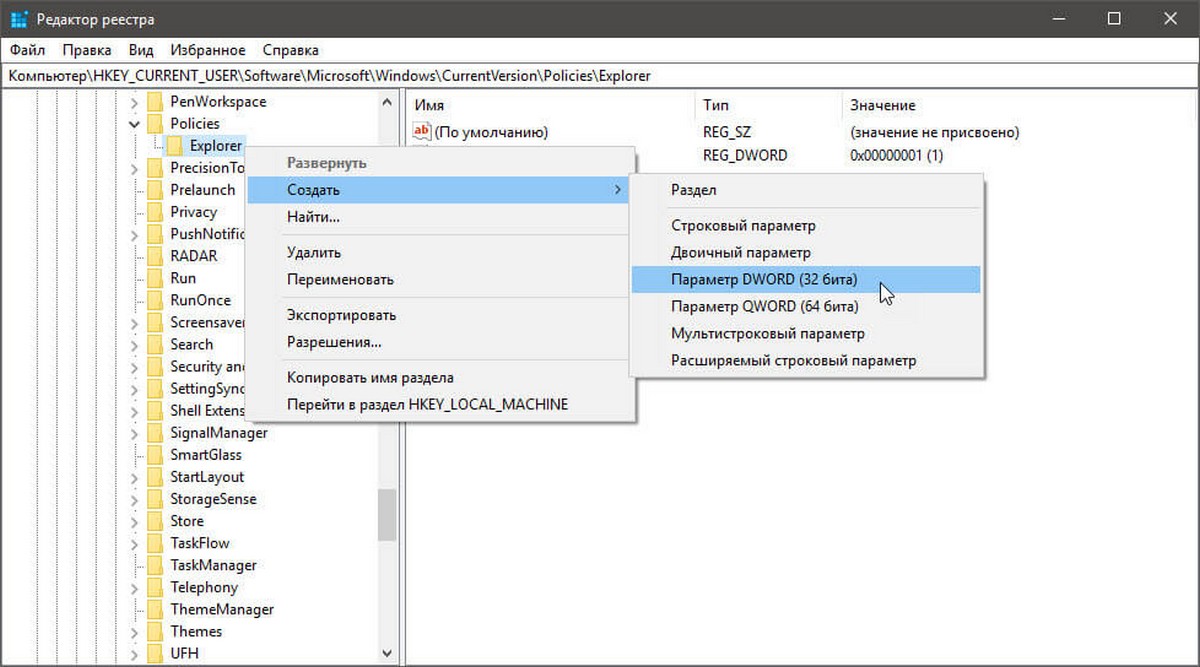Open the Справка menu
Screen dimensions: 1200x667
[291, 50]
